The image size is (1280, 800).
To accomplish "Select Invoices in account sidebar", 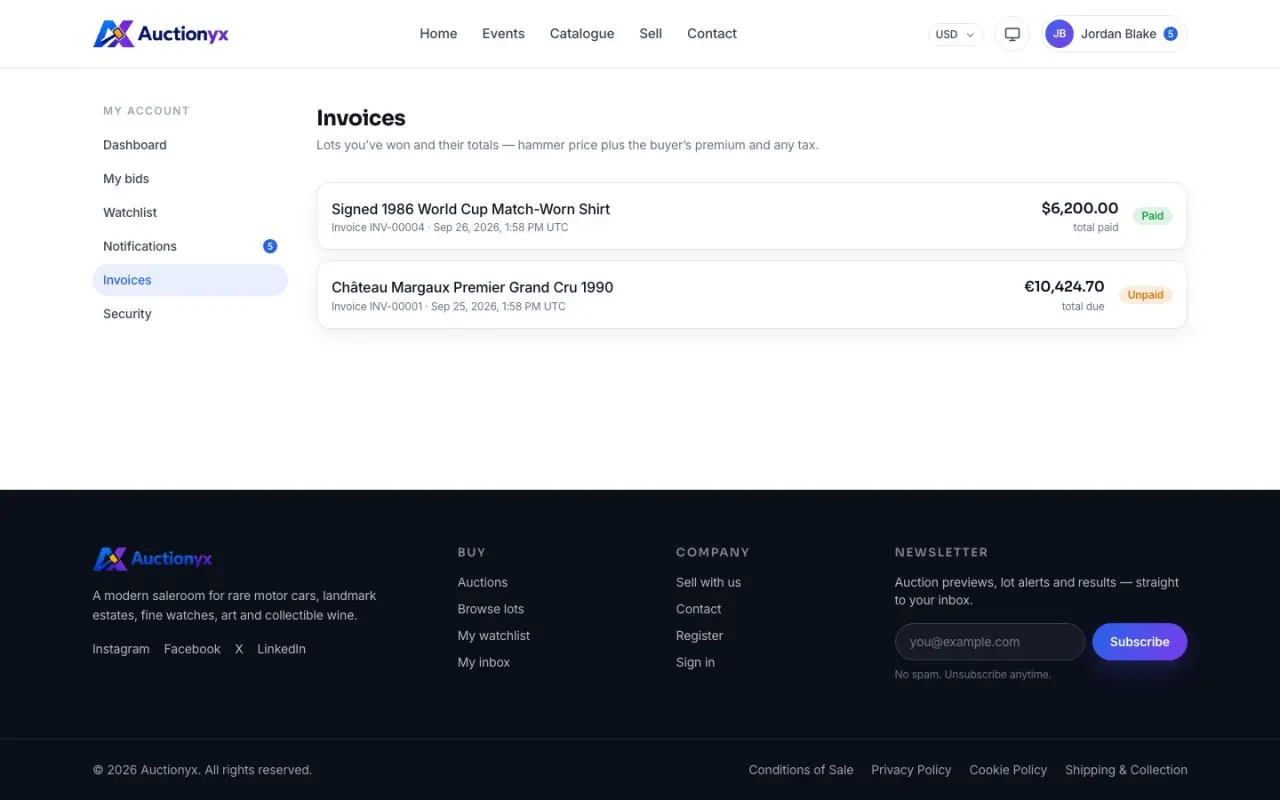I will click(190, 280).
